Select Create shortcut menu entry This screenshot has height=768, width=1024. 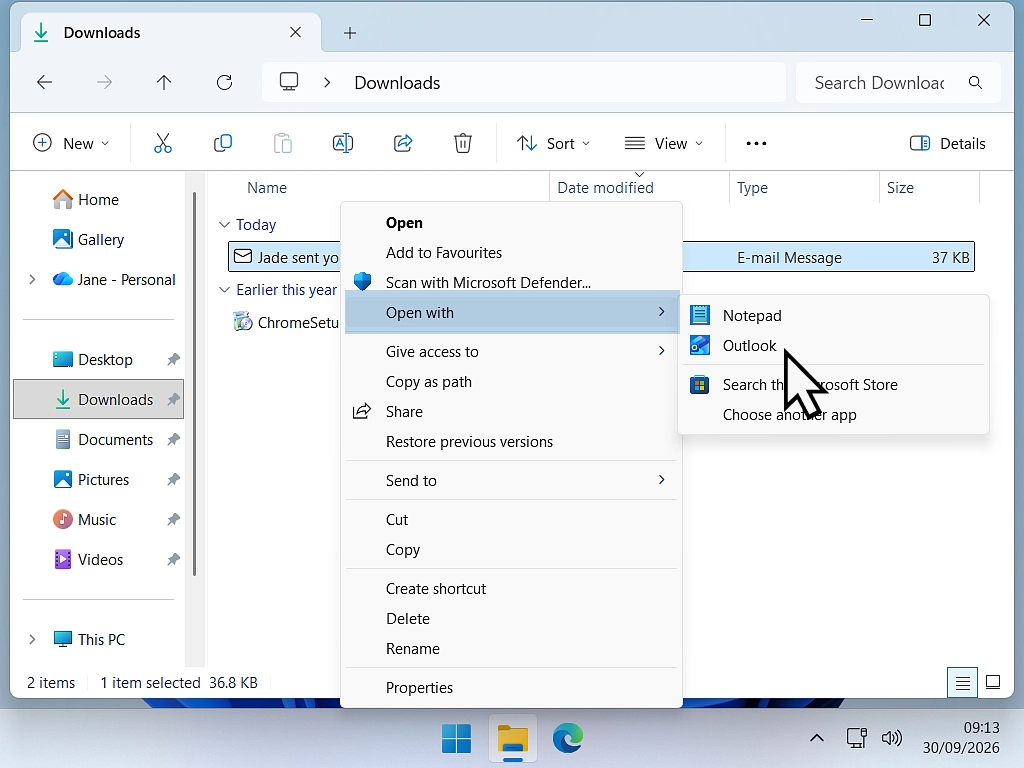tap(511, 589)
